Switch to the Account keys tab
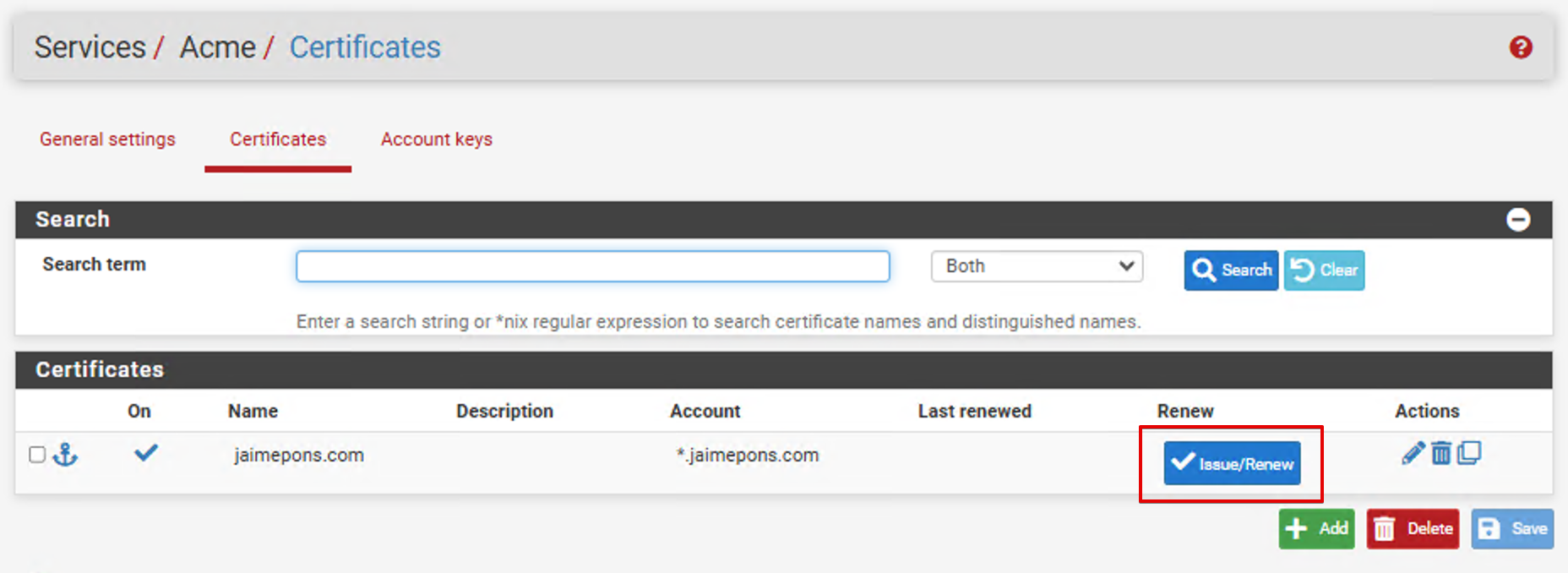 pos(436,139)
